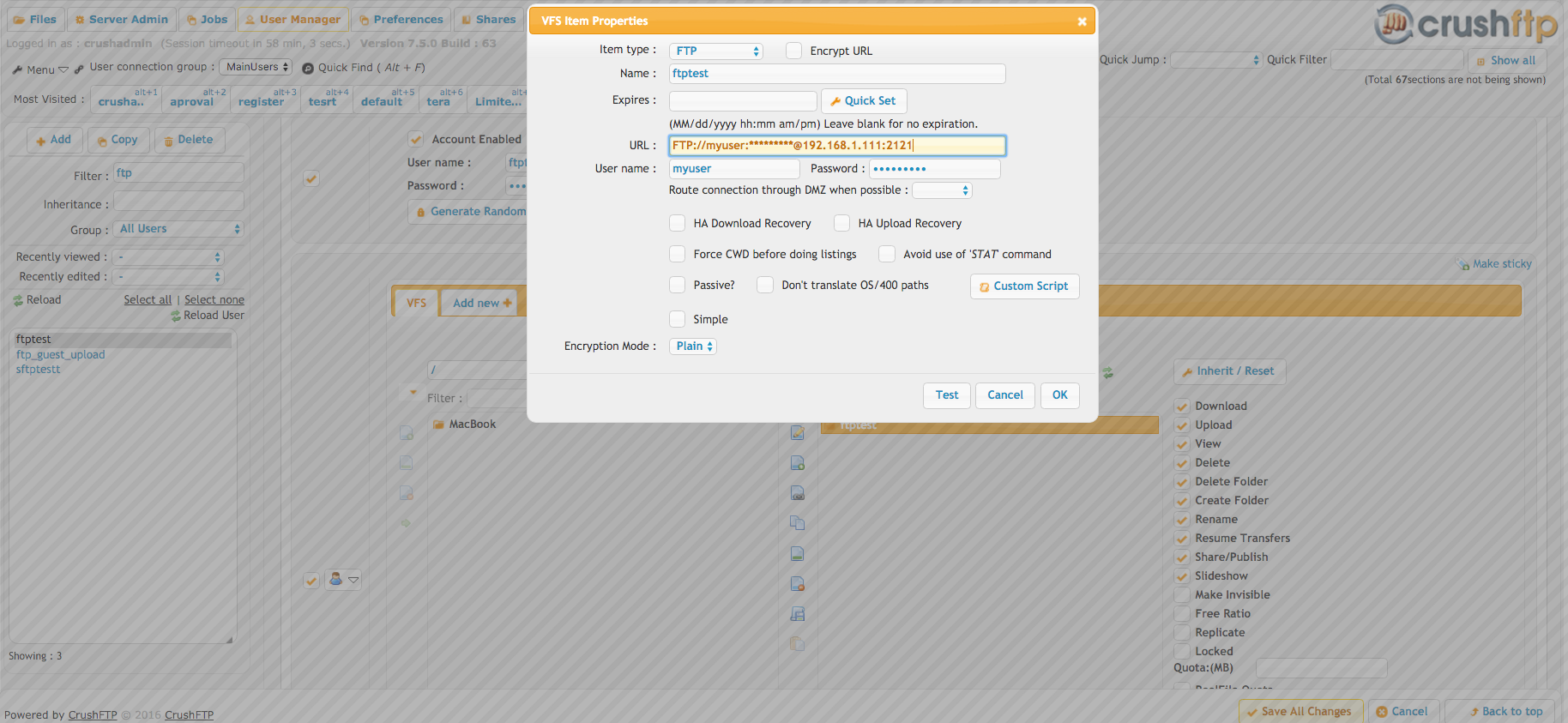Click the dialog User name field

tap(734, 169)
